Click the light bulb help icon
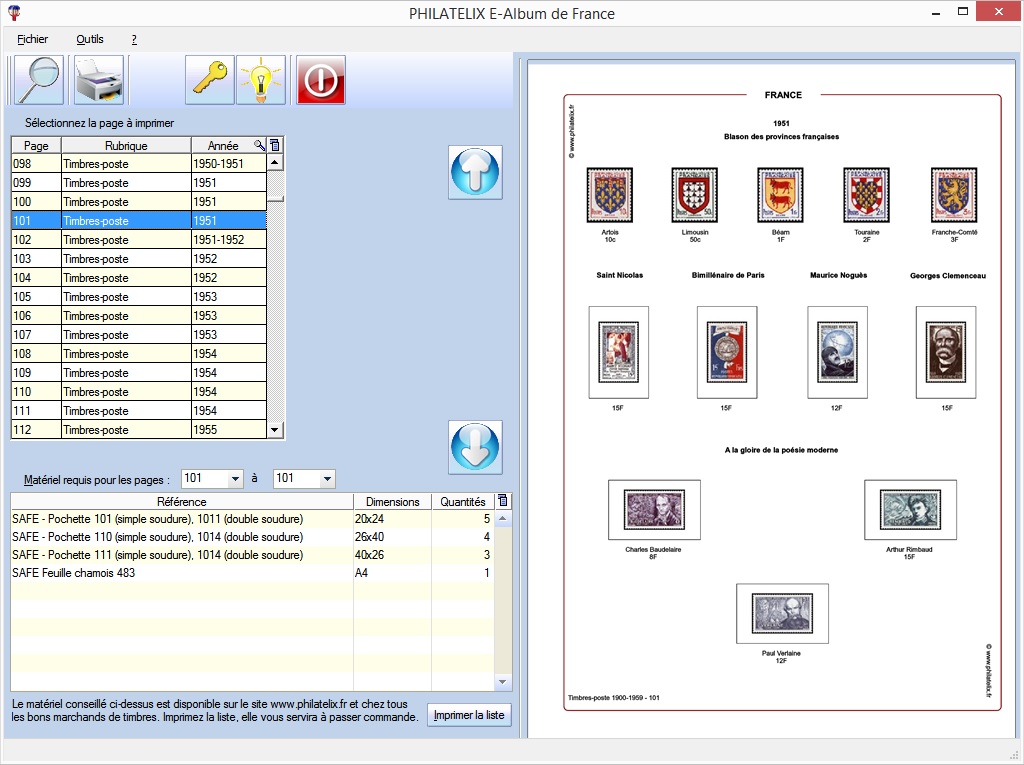The image size is (1024, 765). (259, 80)
